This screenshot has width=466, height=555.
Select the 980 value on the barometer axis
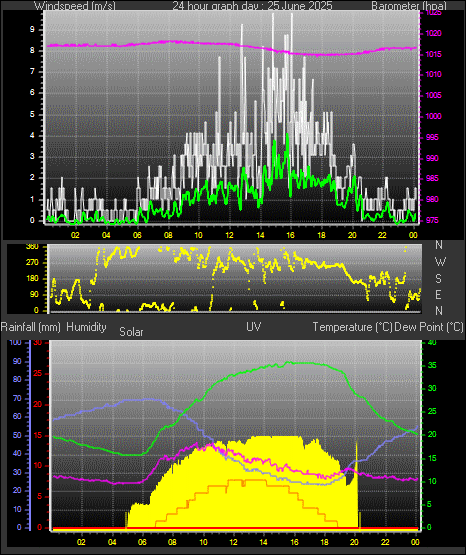(432, 199)
